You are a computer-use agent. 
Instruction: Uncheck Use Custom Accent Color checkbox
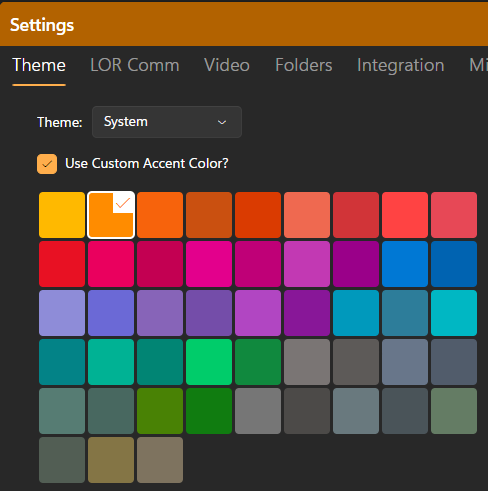tap(47, 164)
